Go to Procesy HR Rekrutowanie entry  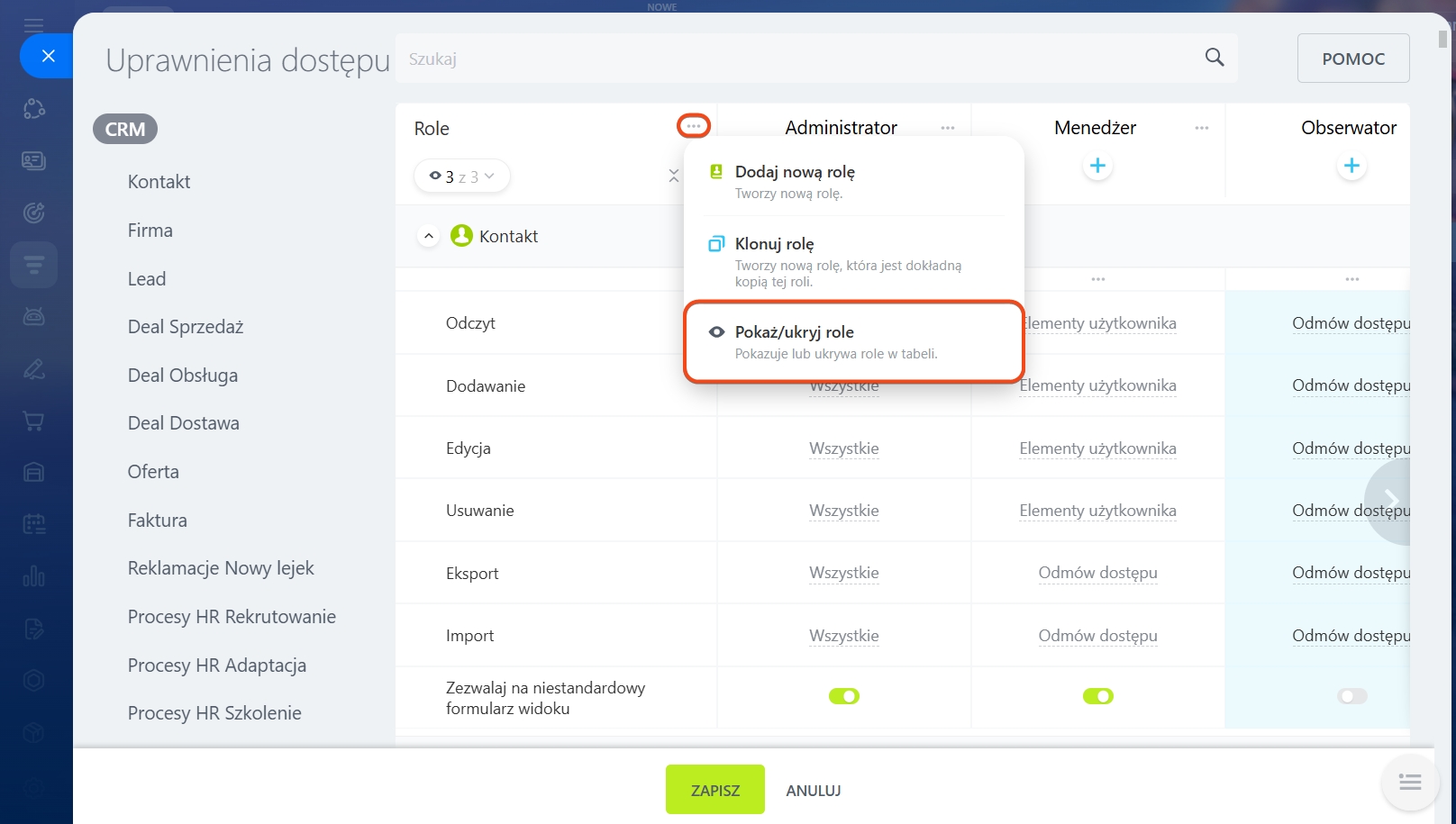(232, 617)
